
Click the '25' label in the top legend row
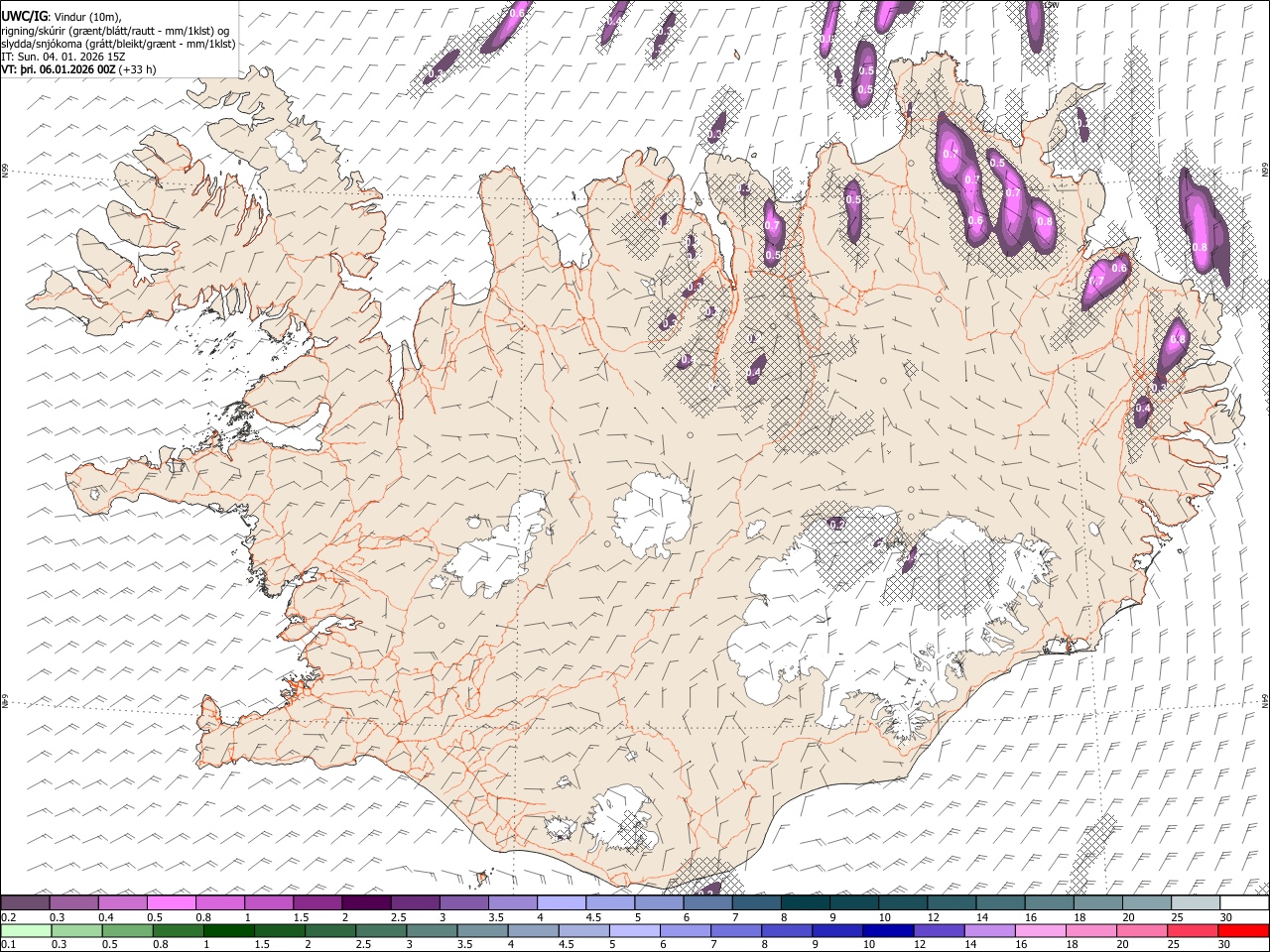1178,917
